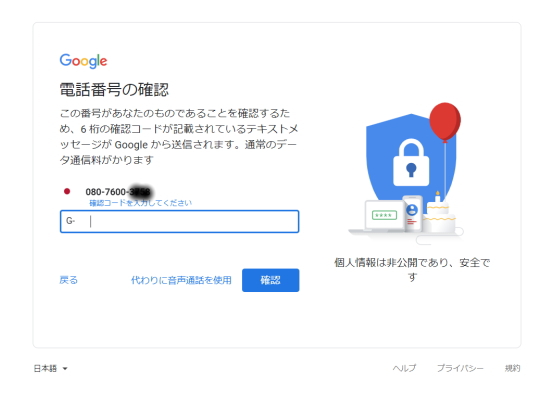Click the Google logo

pyautogui.click(x=83, y=61)
